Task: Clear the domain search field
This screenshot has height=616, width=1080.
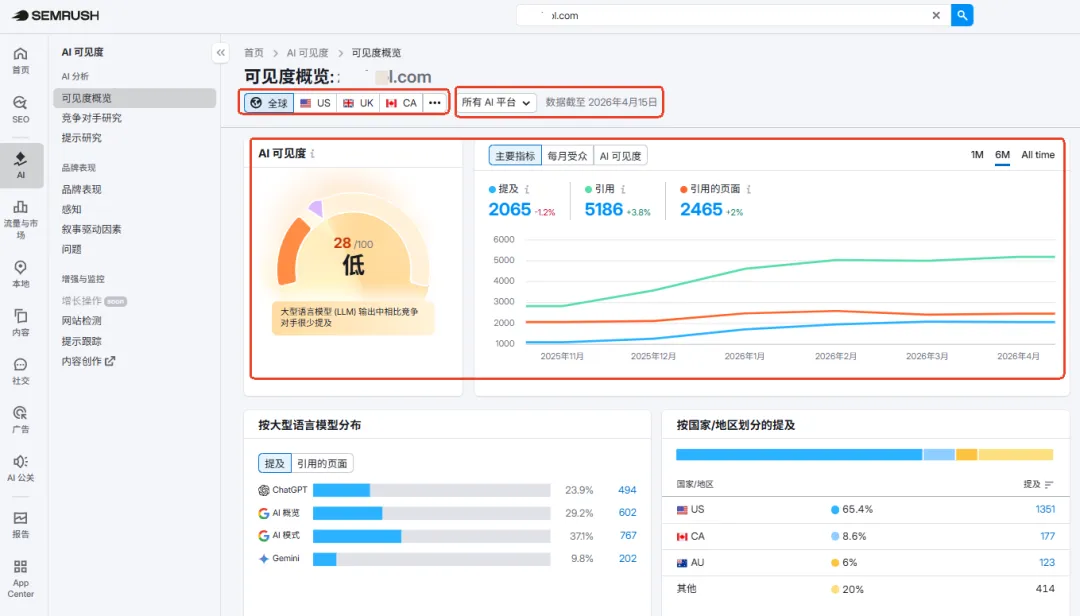Action: pyautogui.click(x=936, y=15)
